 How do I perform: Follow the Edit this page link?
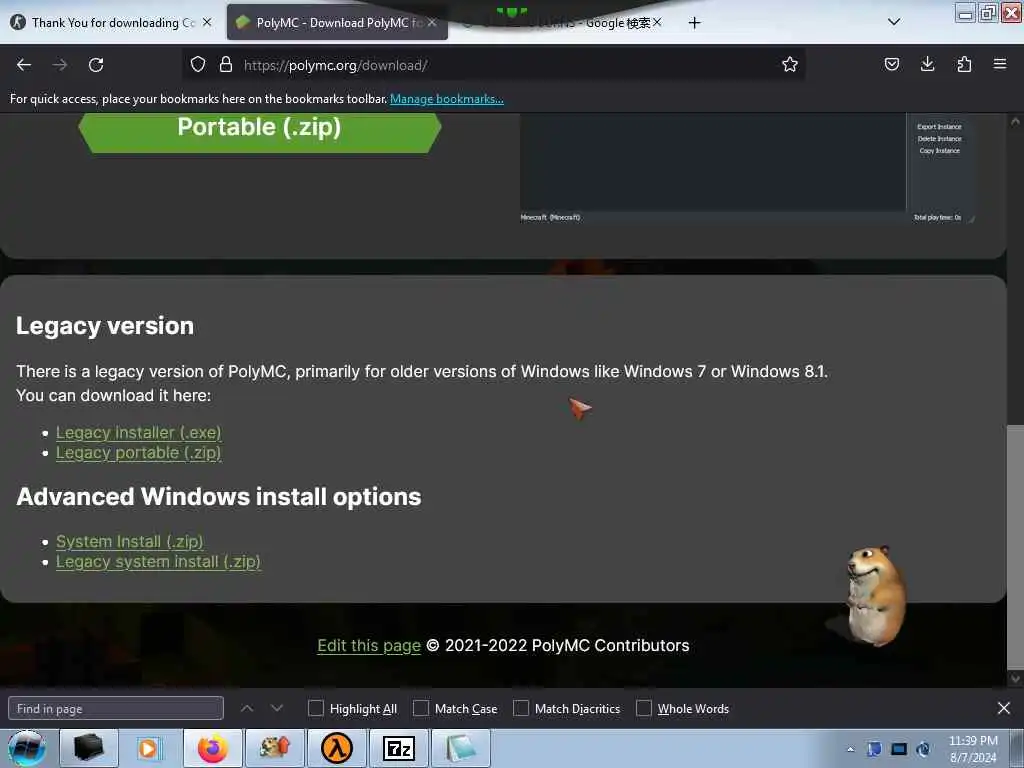(369, 646)
